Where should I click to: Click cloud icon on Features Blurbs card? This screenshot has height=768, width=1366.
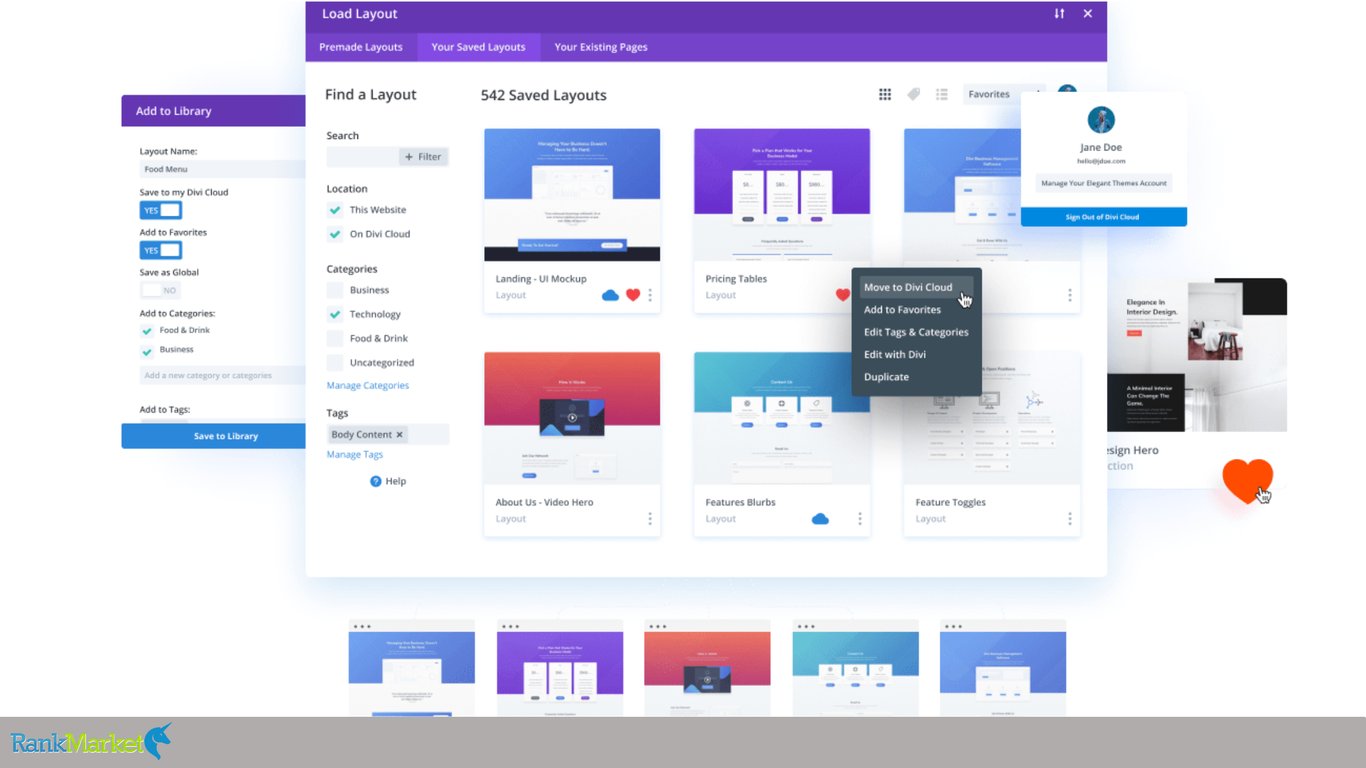[x=820, y=519]
